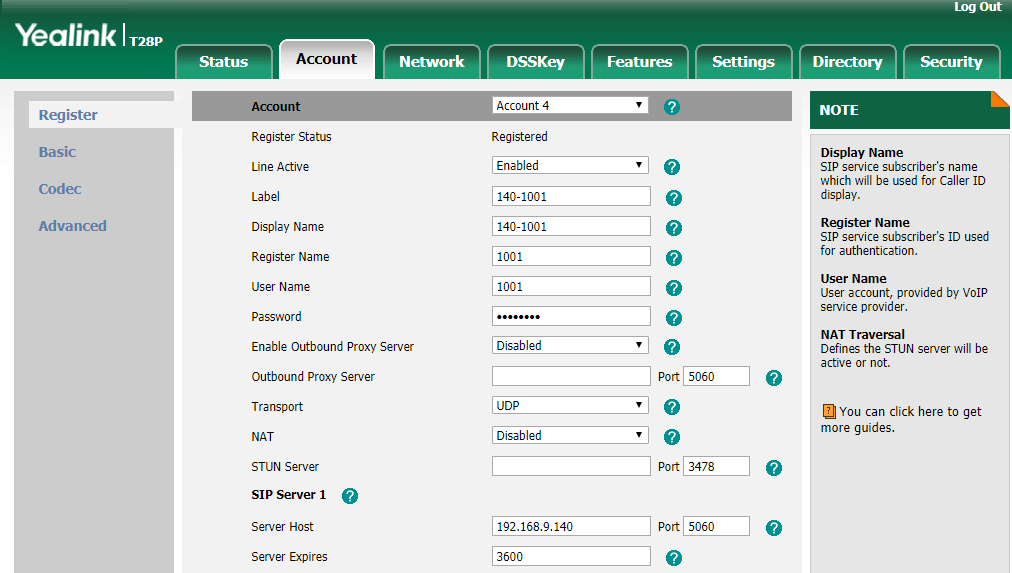Image resolution: width=1012 pixels, height=573 pixels.
Task: Click orange guide icon in Note panel
Action: (828, 411)
